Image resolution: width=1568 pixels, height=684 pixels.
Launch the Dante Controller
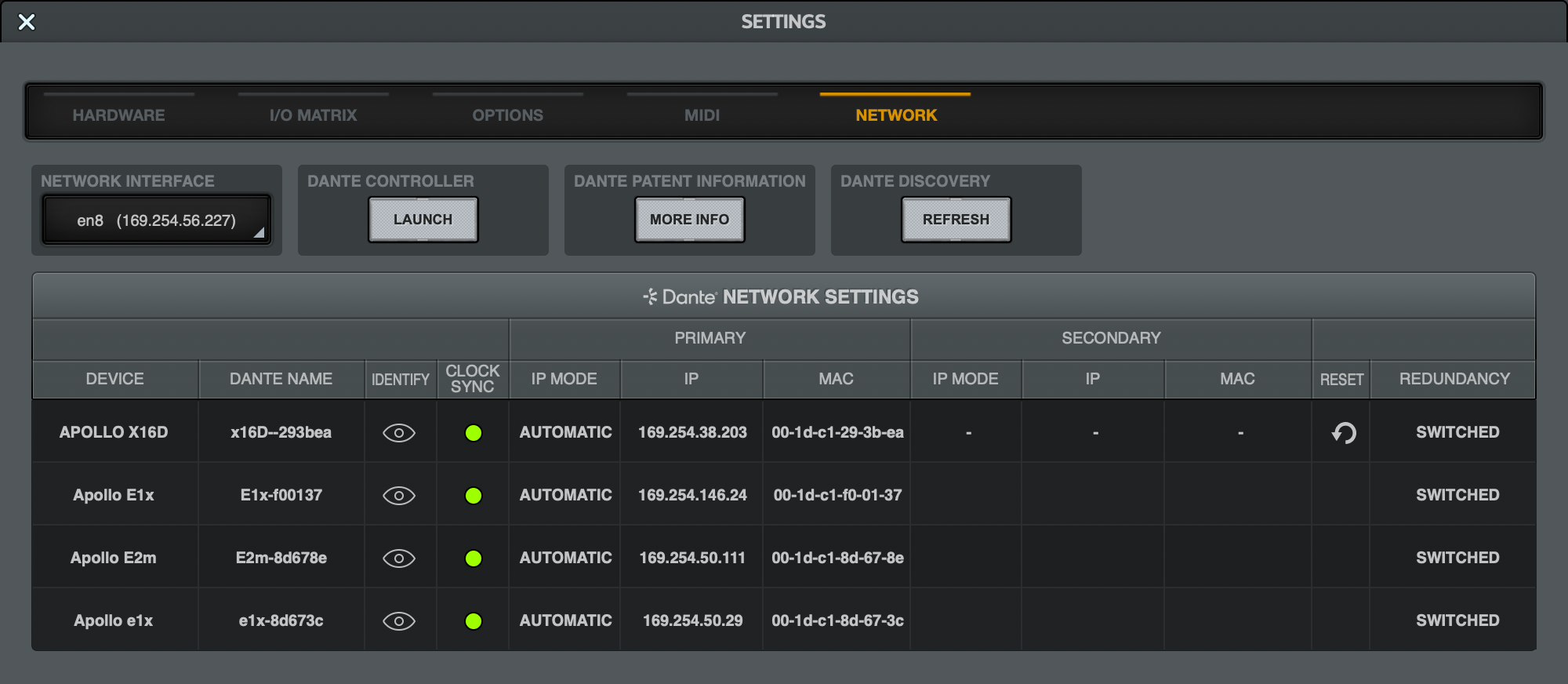coord(423,220)
